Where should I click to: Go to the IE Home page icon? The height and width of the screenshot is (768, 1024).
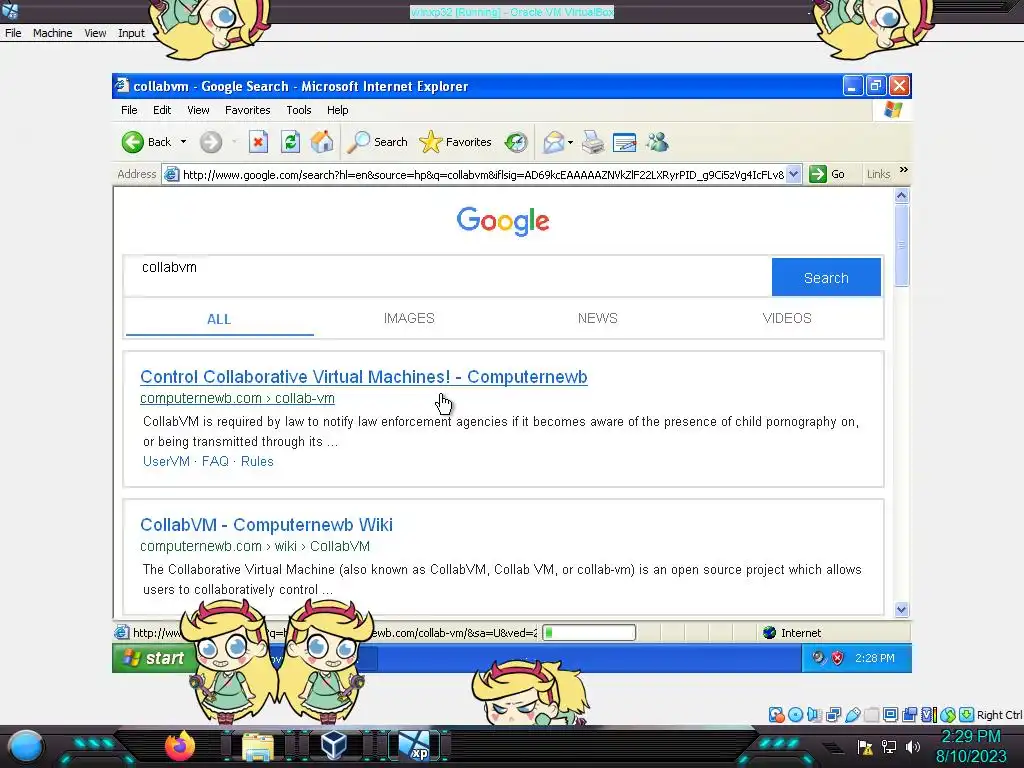(322, 142)
